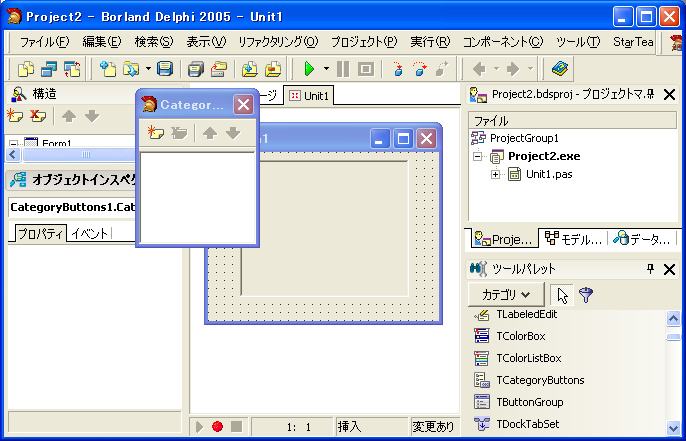Click the Open file folder toolbar icon
The image size is (686, 441).
[131, 69]
